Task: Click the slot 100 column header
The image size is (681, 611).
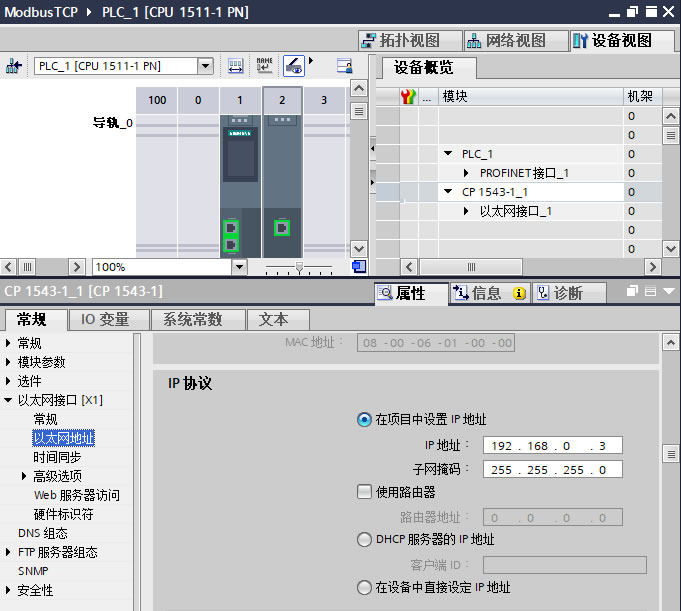Action: point(157,100)
